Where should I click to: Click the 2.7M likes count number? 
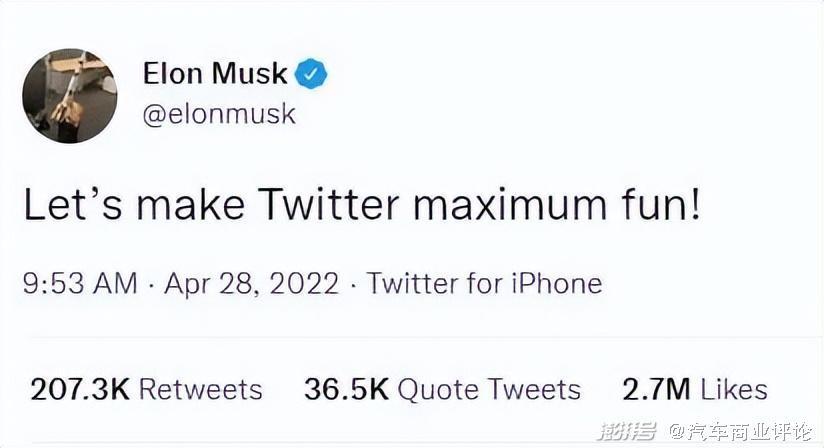656,389
